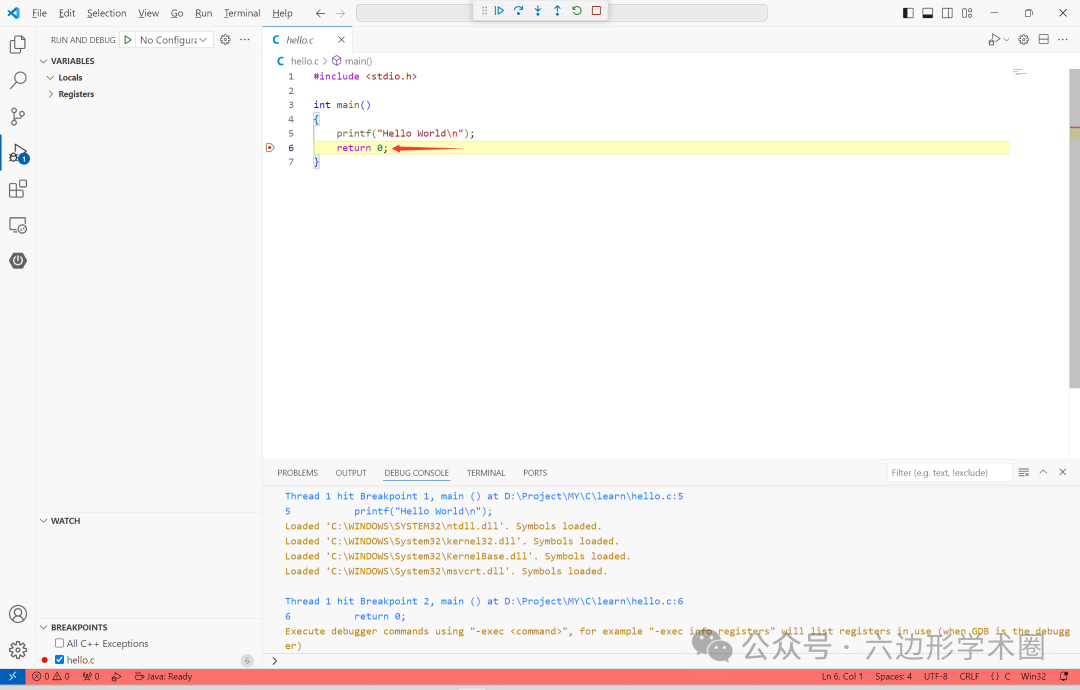Uncheck the hello.c breakpoint in Breakpoints panel
Viewport: 1080px width, 690px height.
point(58,659)
